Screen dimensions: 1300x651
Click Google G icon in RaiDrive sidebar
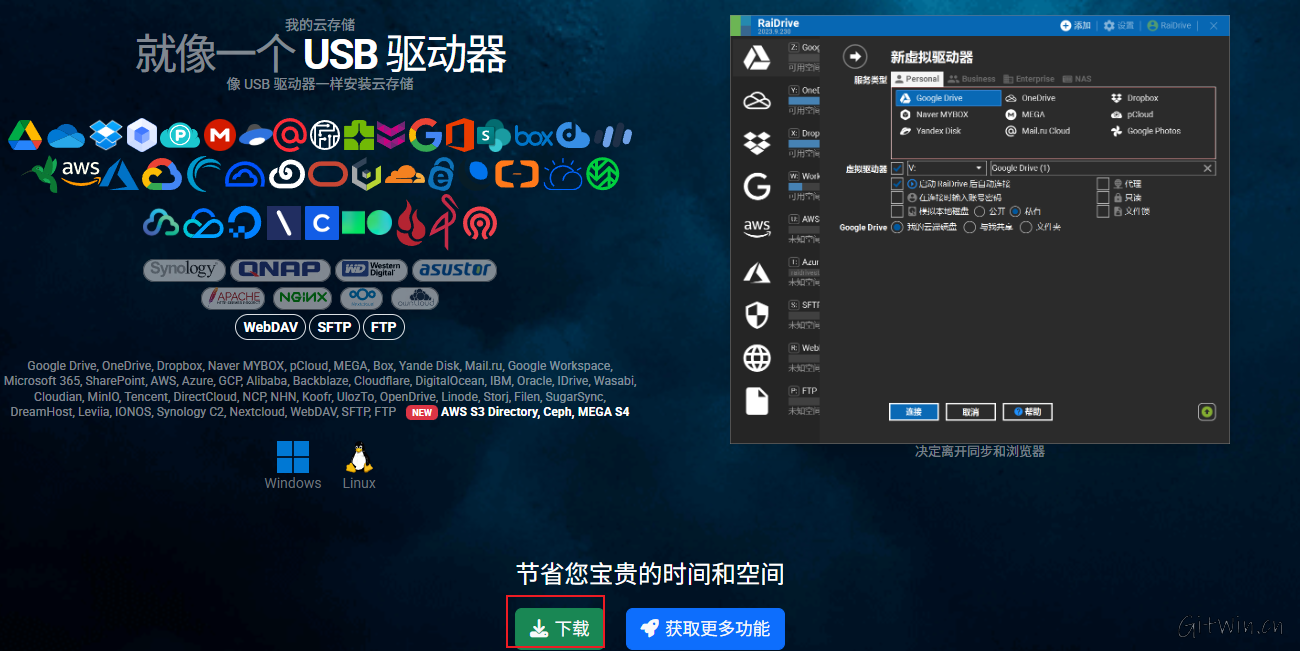tap(756, 186)
